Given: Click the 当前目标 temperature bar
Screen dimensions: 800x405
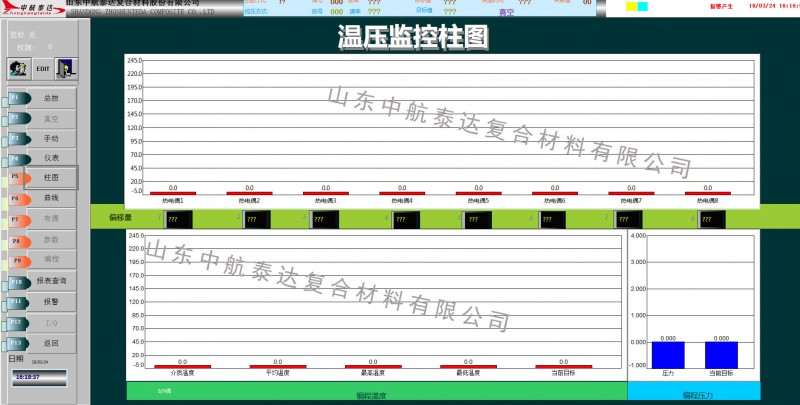Looking at the screenshot, I should (x=564, y=367).
